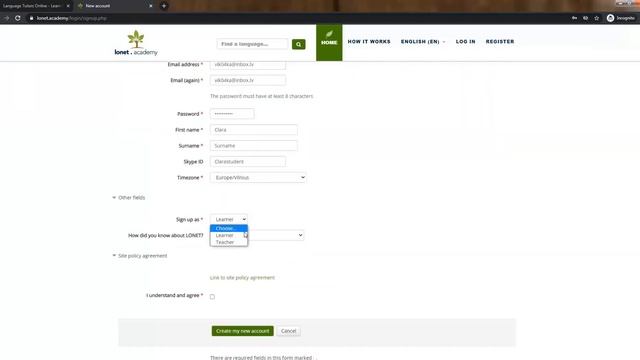
Task: Open the LOG IN page
Action: tap(465, 42)
